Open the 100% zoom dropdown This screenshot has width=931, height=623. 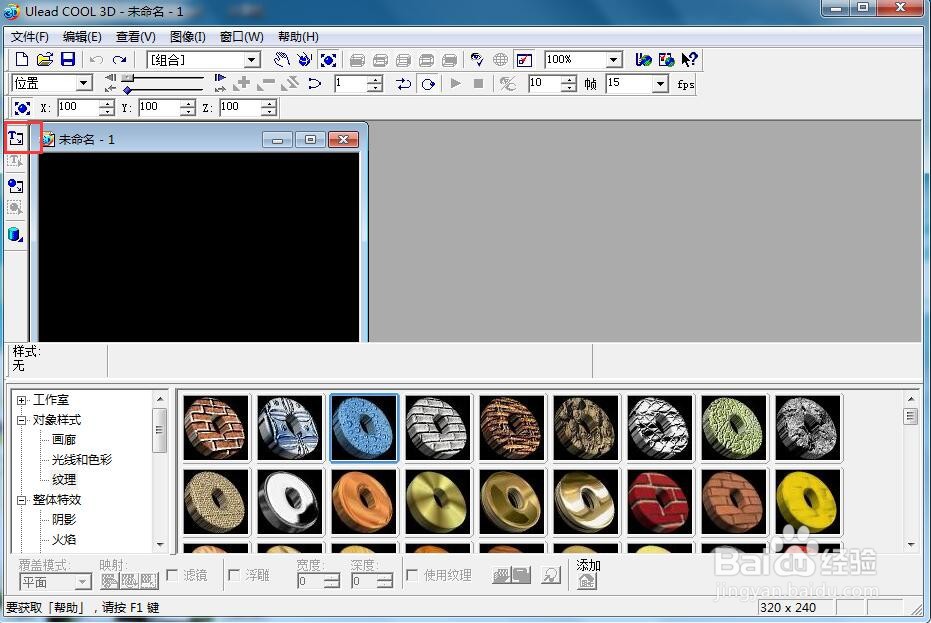click(x=614, y=59)
